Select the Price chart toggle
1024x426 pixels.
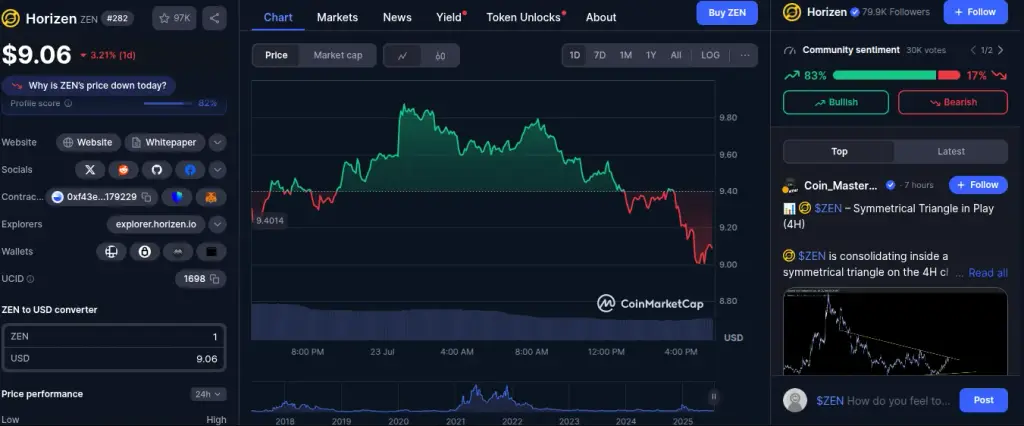click(276, 56)
